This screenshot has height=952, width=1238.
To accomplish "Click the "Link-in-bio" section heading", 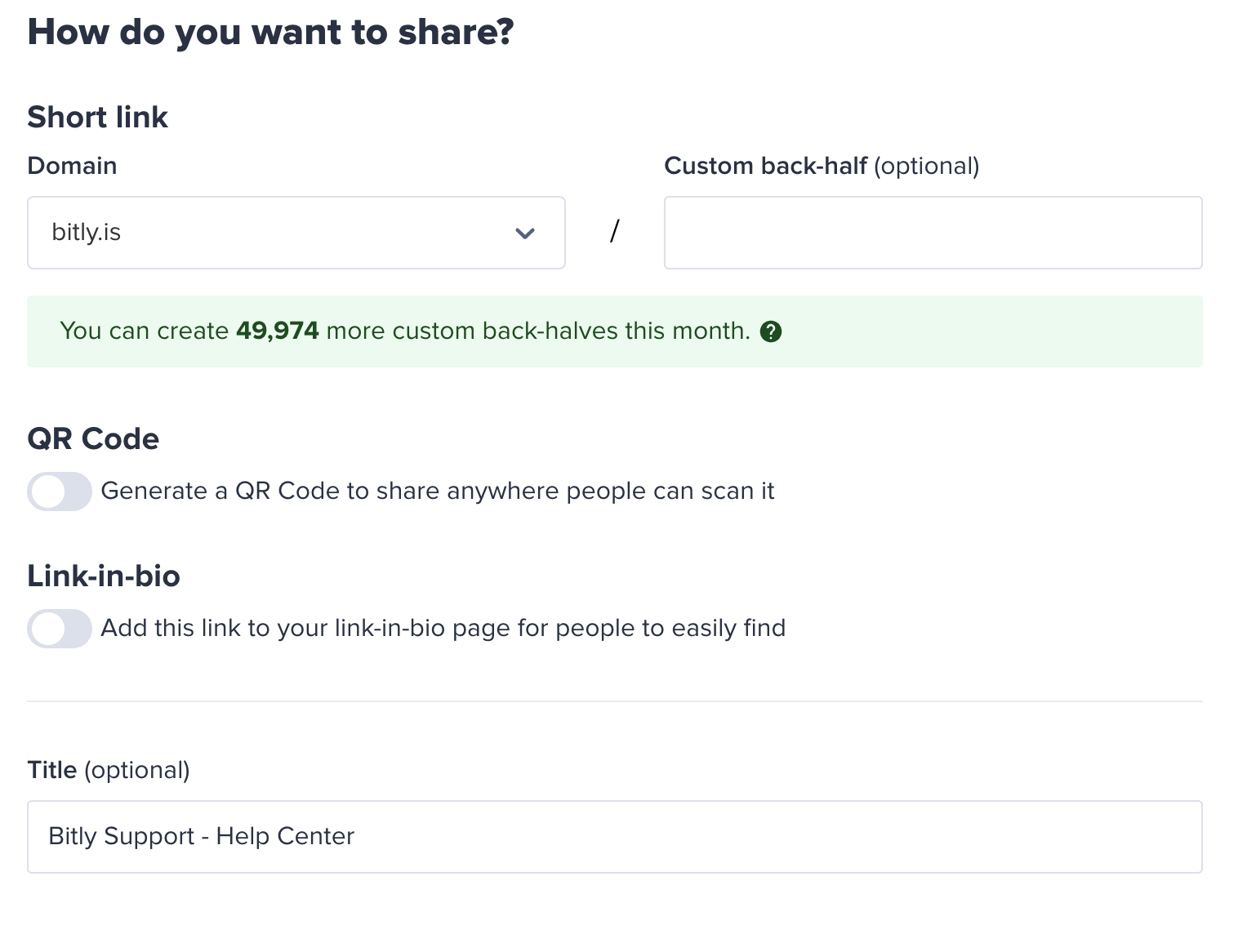I will coord(104,576).
